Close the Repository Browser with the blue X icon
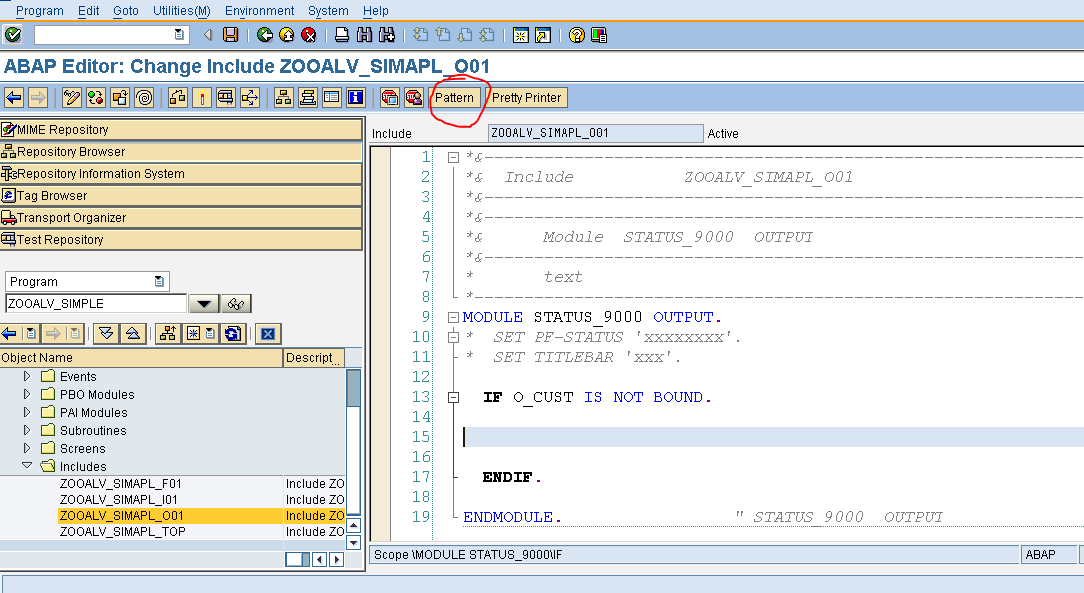 tap(267, 333)
